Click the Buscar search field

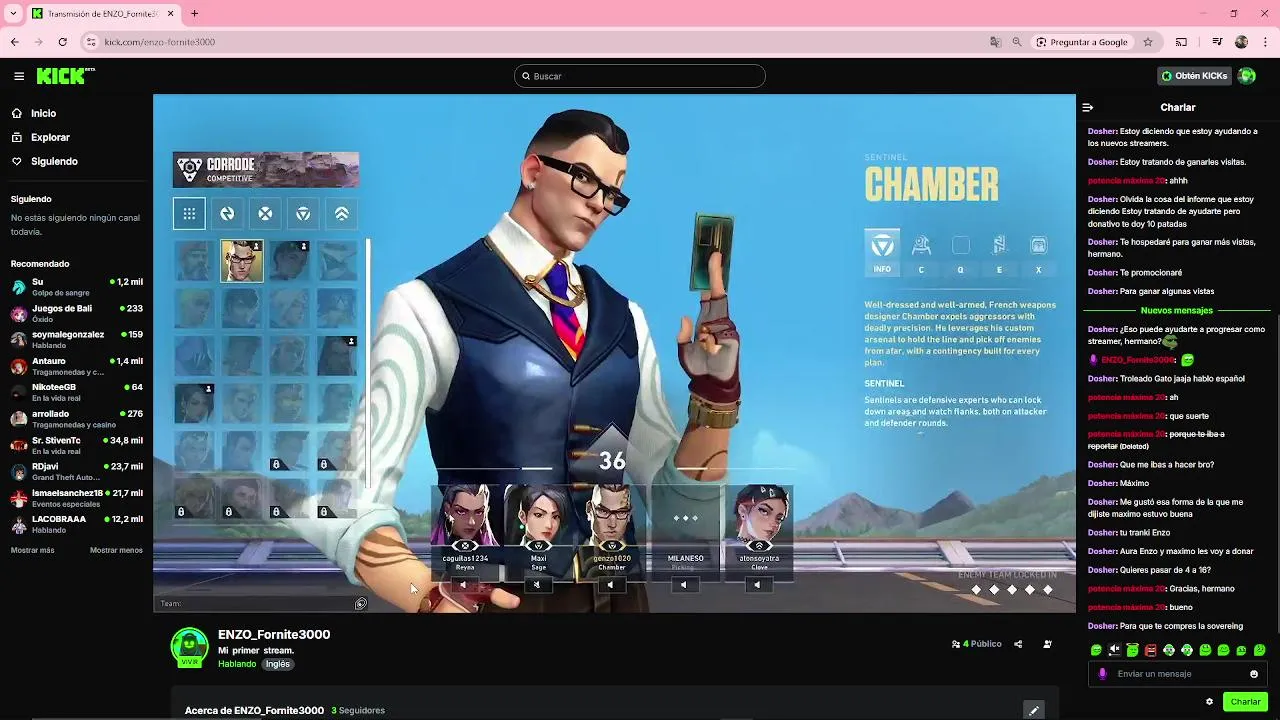640,76
